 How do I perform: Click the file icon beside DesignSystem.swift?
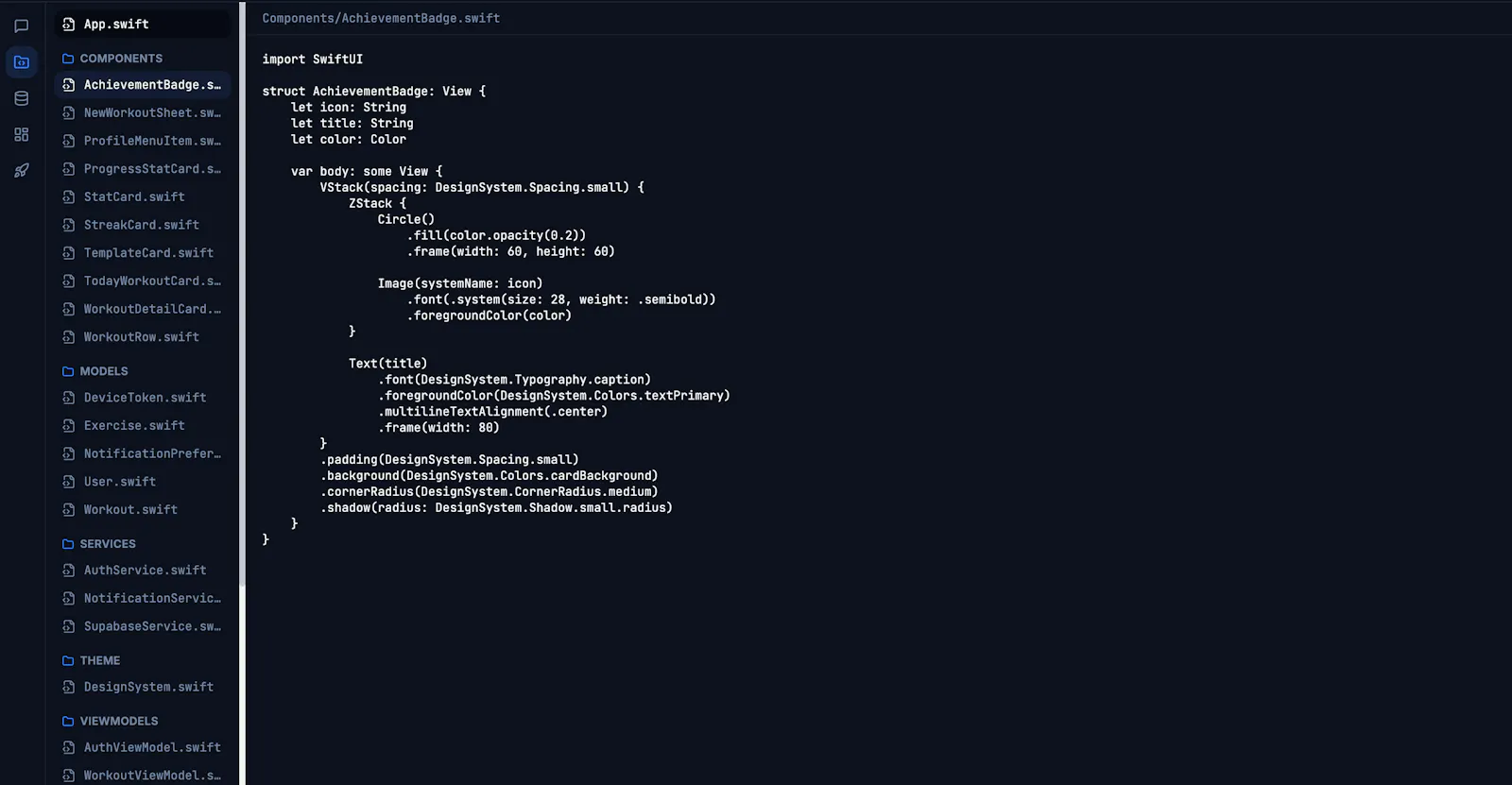[68, 688]
